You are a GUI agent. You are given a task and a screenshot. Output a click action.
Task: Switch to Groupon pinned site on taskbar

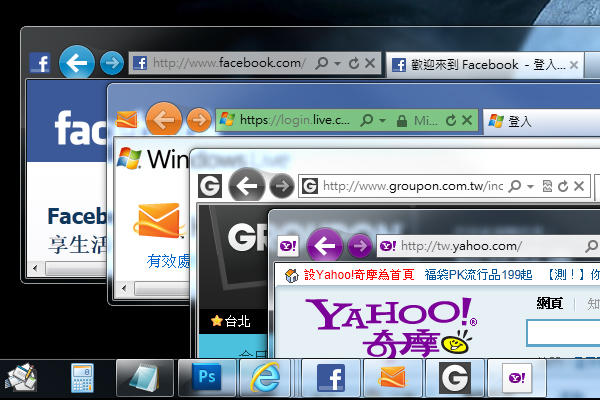pos(455,378)
